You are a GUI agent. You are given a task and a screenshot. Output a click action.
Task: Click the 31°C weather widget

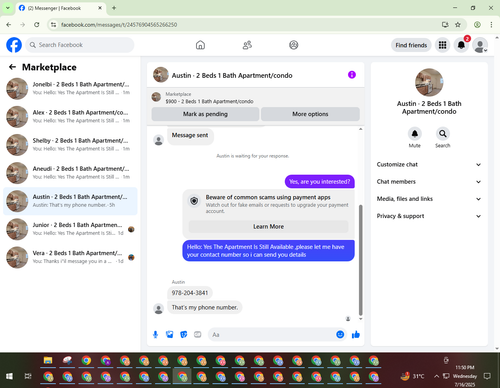point(413,376)
